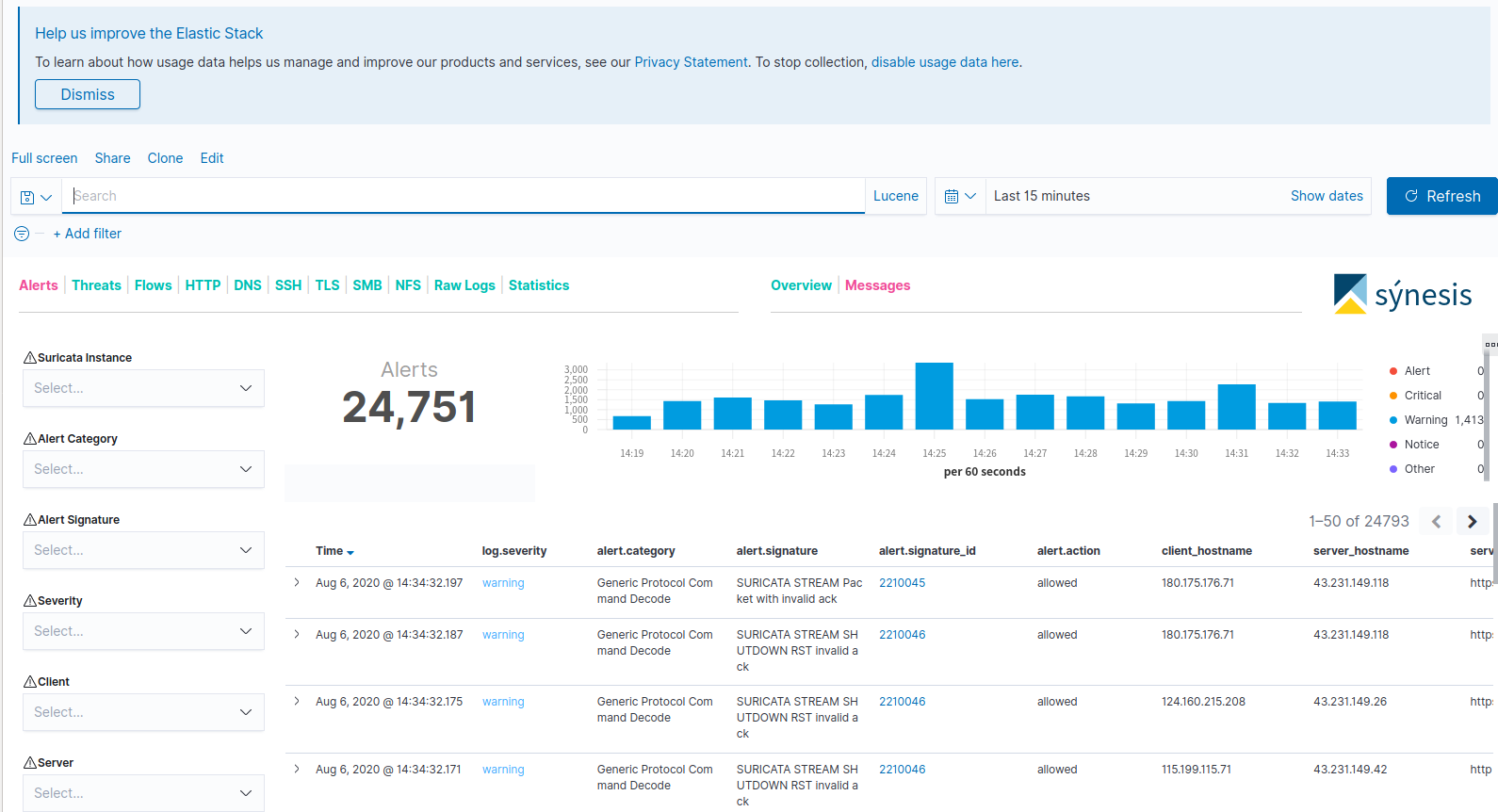This screenshot has height=812, width=1498.
Task: Go to previous page of results
Action: [1437, 521]
